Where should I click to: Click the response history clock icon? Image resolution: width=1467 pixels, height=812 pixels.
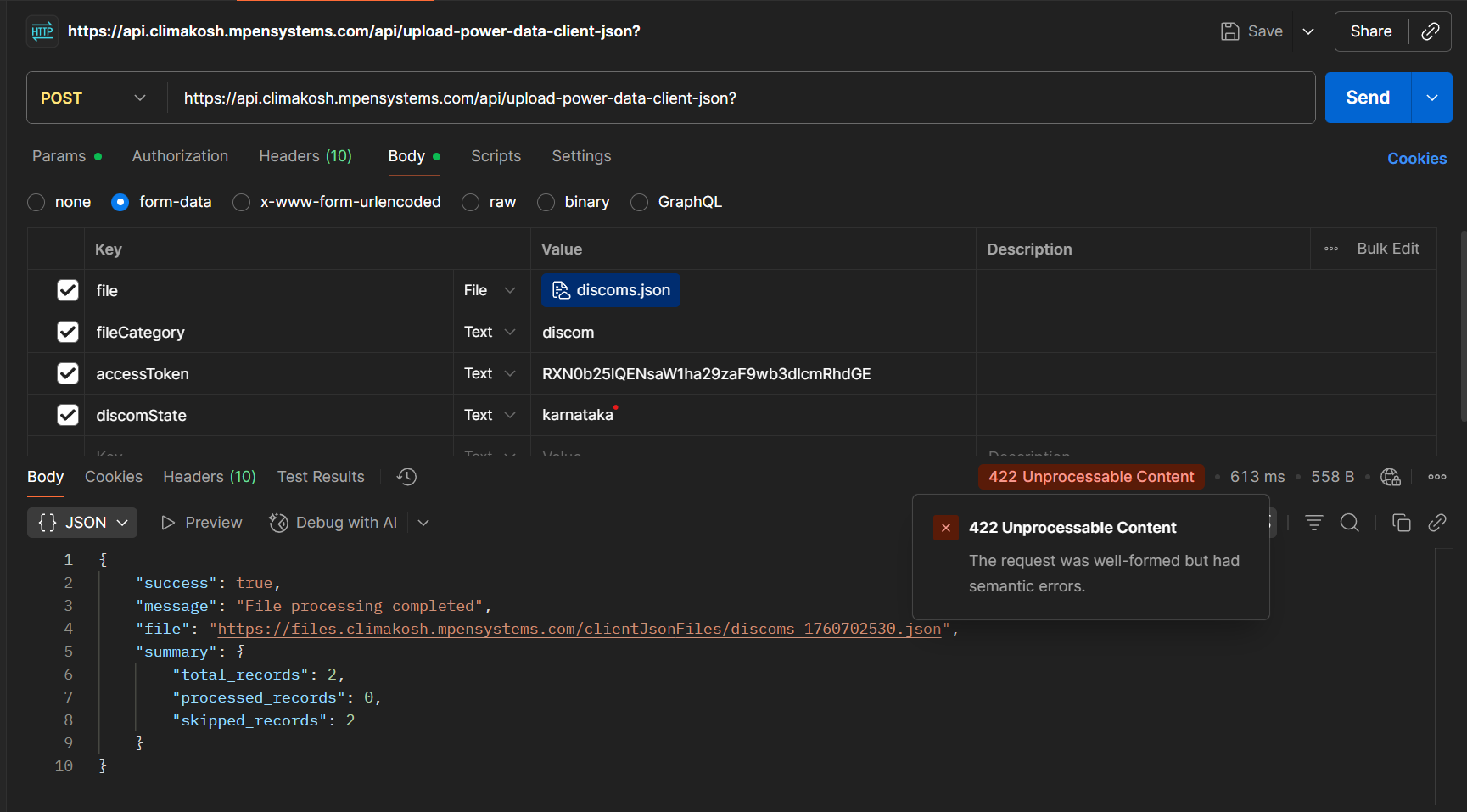tap(406, 477)
